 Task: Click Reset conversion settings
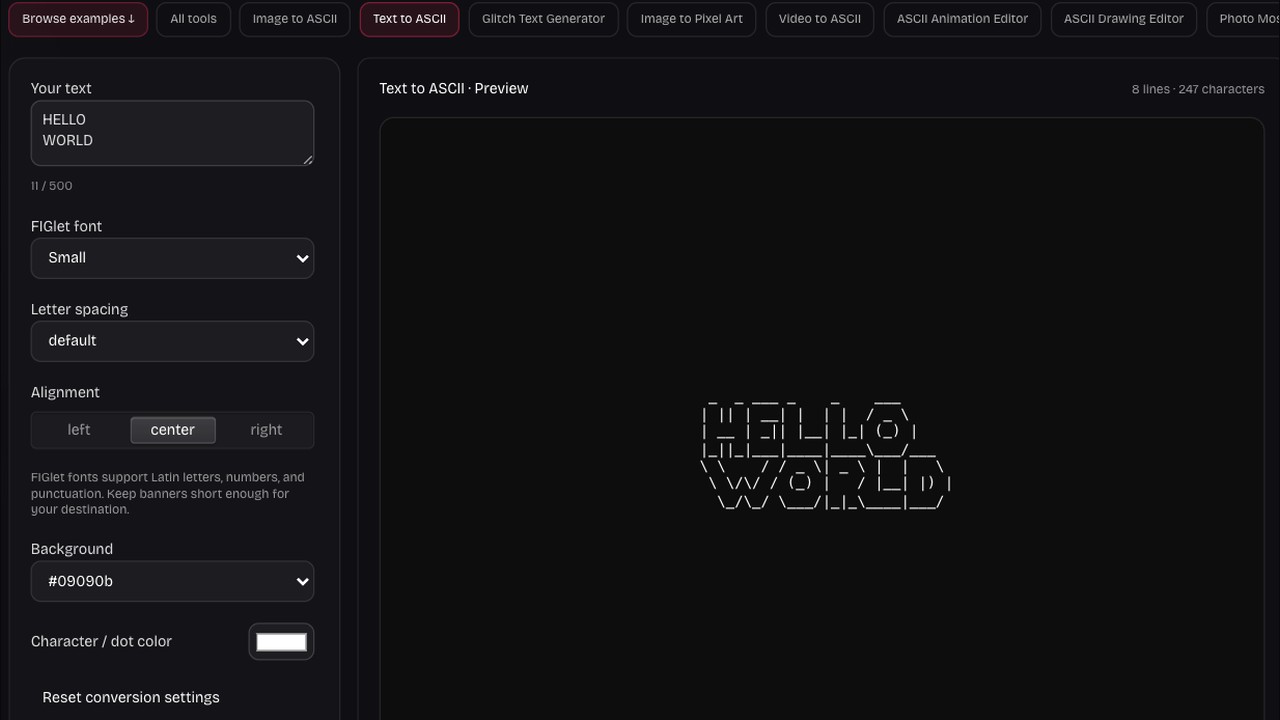point(131,697)
